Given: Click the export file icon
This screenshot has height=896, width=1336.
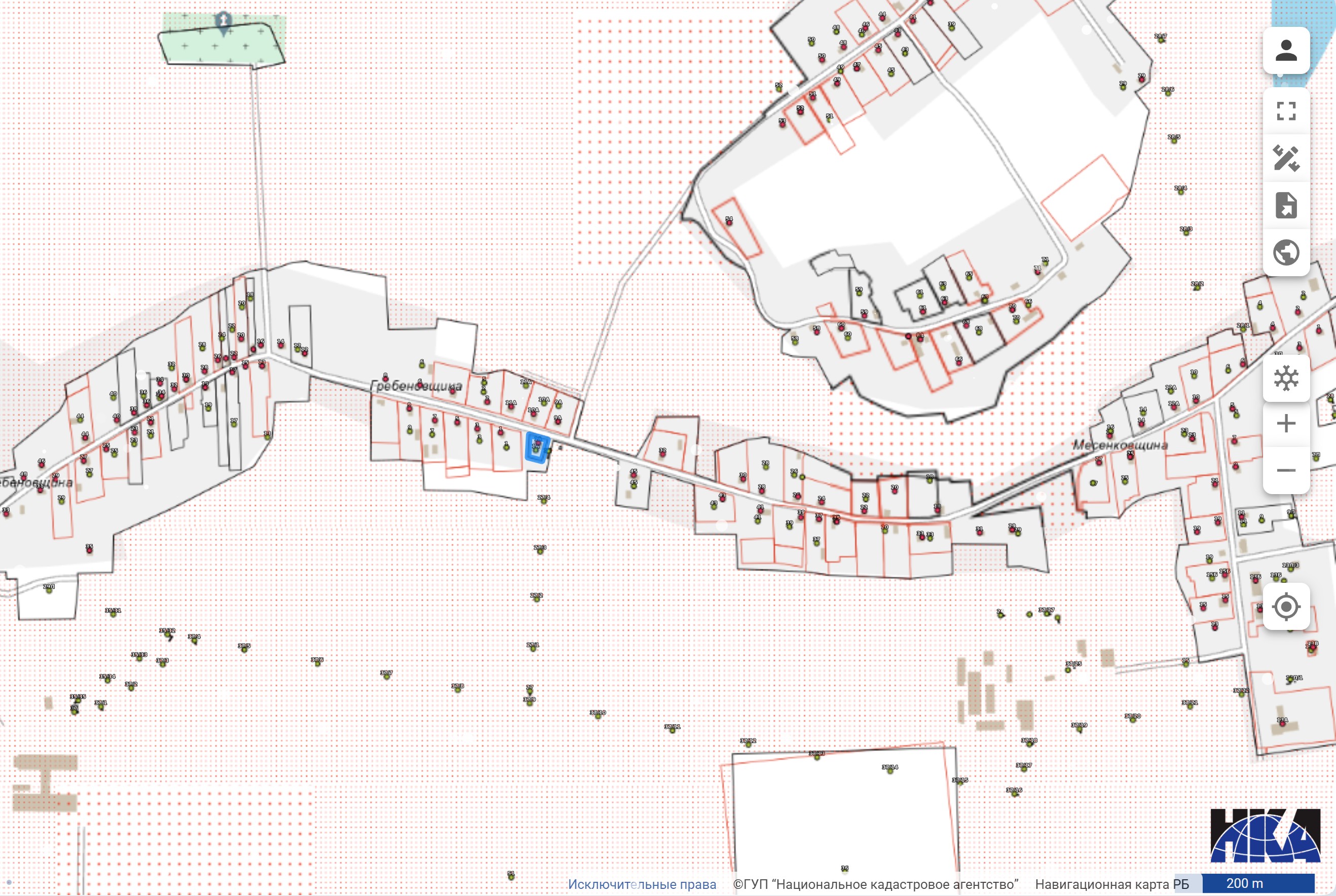Looking at the screenshot, I should click(1286, 205).
